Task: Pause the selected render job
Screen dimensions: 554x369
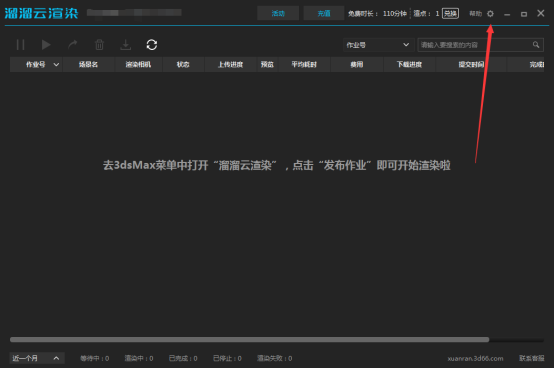Action: pyautogui.click(x=20, y=45)
